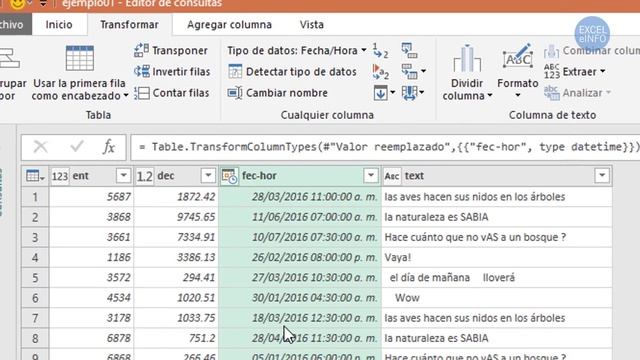Click Usar la primera fila como encabezado icon
Viewport: 640px width, 360px height.
coord(80,58)
